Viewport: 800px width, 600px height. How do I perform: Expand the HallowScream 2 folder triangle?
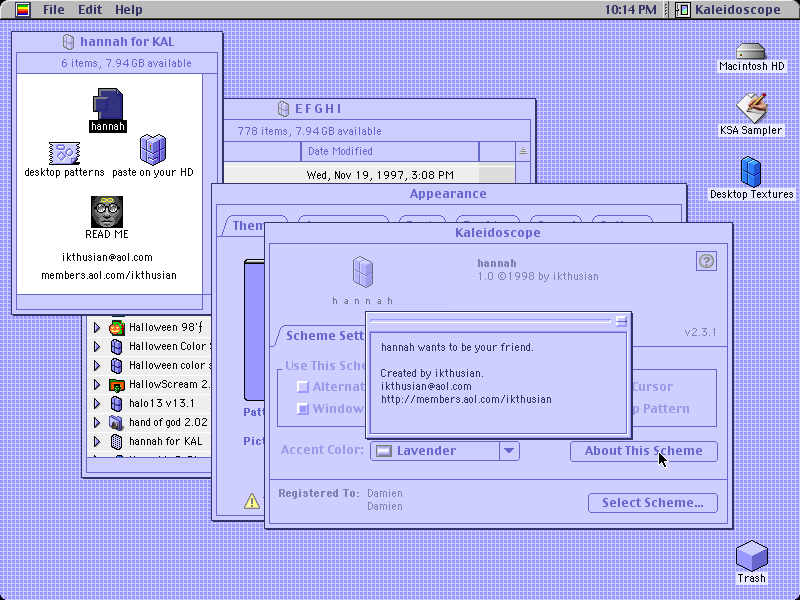[x=96, y=385]
